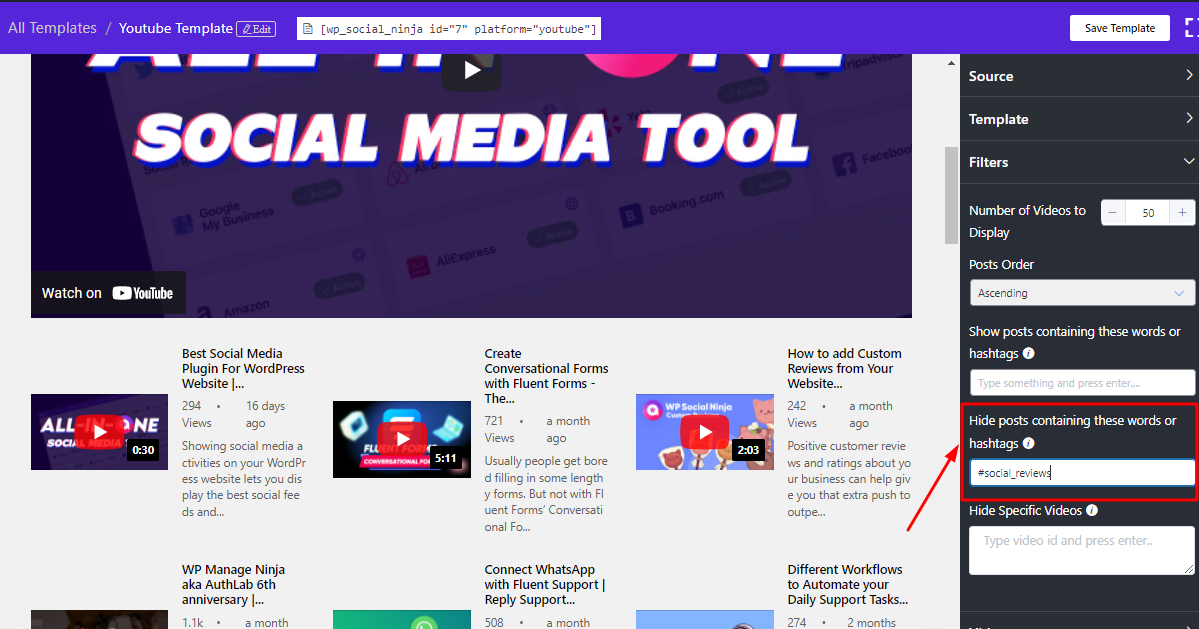This screenshot has width=1199, height=629.
Task: Click the Watch on YouTube link
Action: click(x=108, y=293)
